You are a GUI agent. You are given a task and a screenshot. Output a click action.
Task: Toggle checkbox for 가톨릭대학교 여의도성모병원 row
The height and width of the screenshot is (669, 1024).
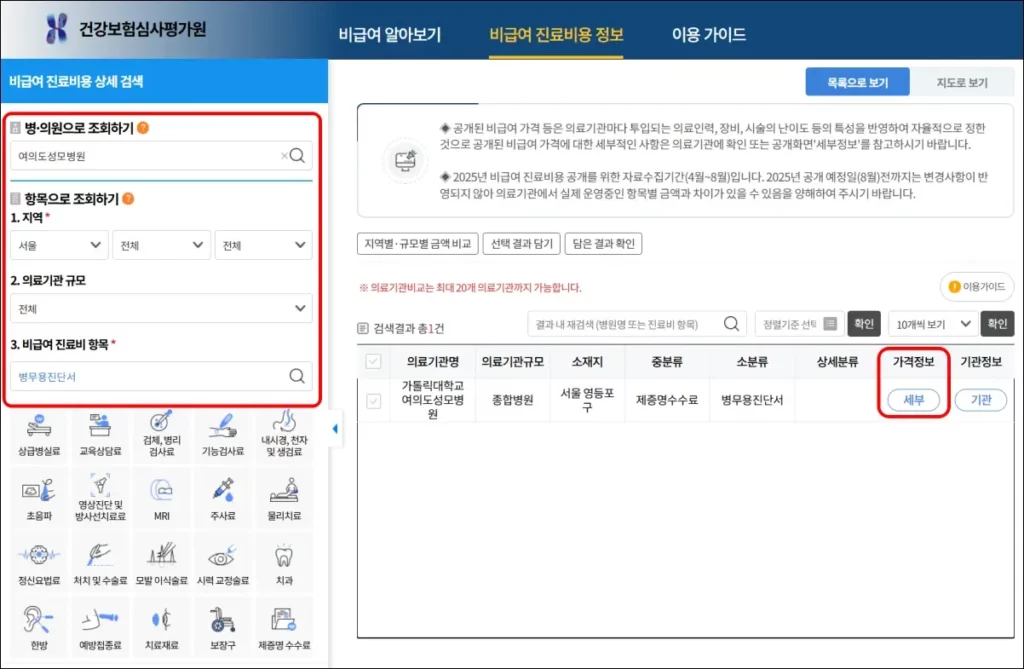tap(373, 400)
